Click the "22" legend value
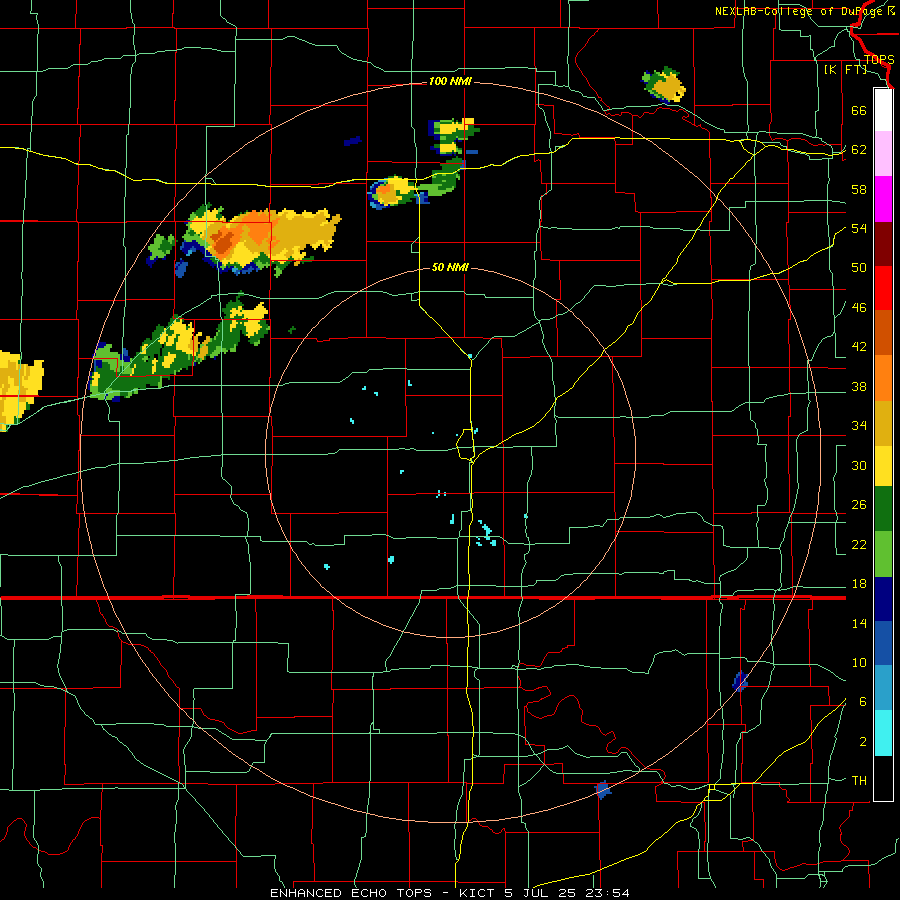The height and width of the screenshot is (900, 900). click(859, 544)
